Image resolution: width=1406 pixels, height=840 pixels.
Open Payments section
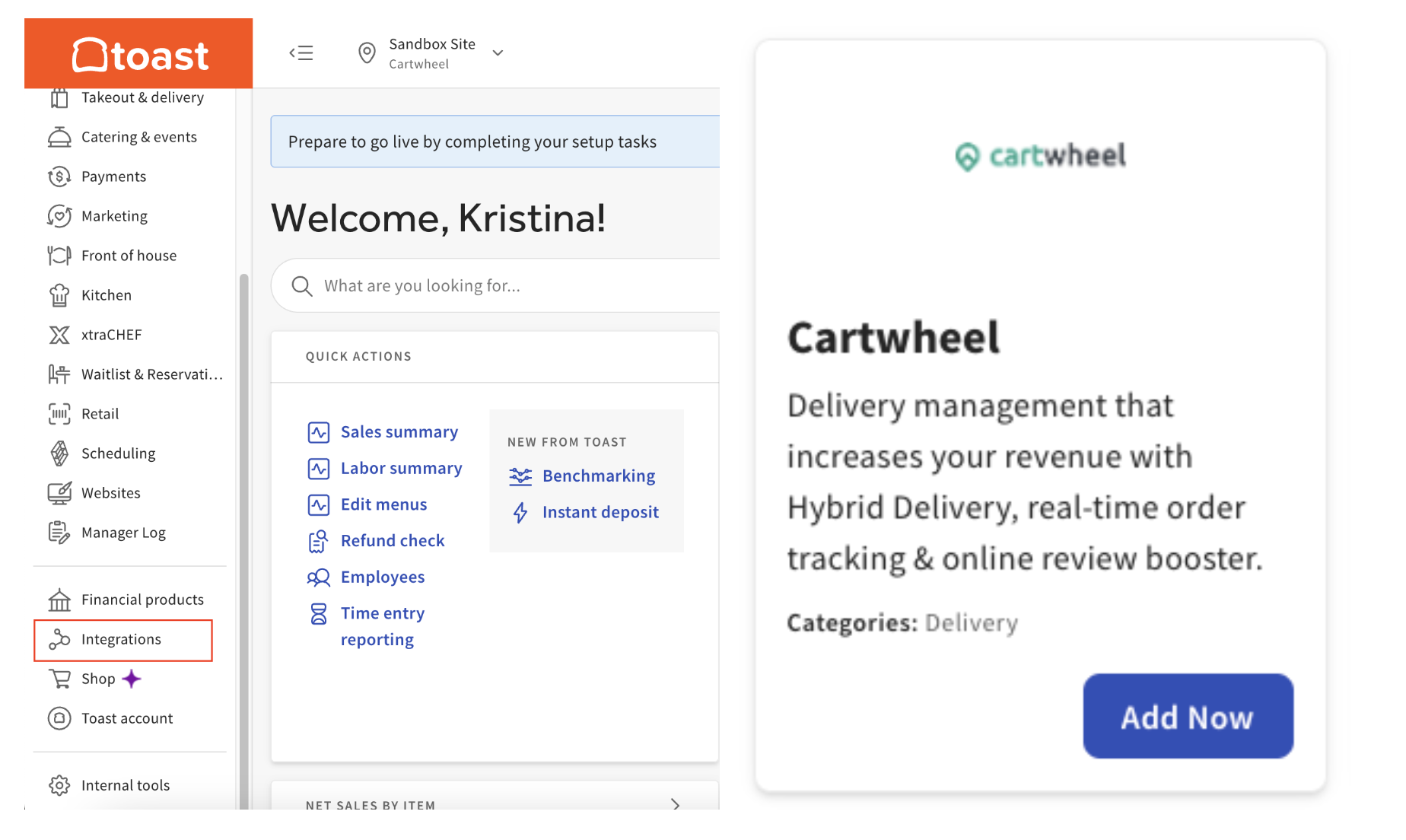(114, 177)
